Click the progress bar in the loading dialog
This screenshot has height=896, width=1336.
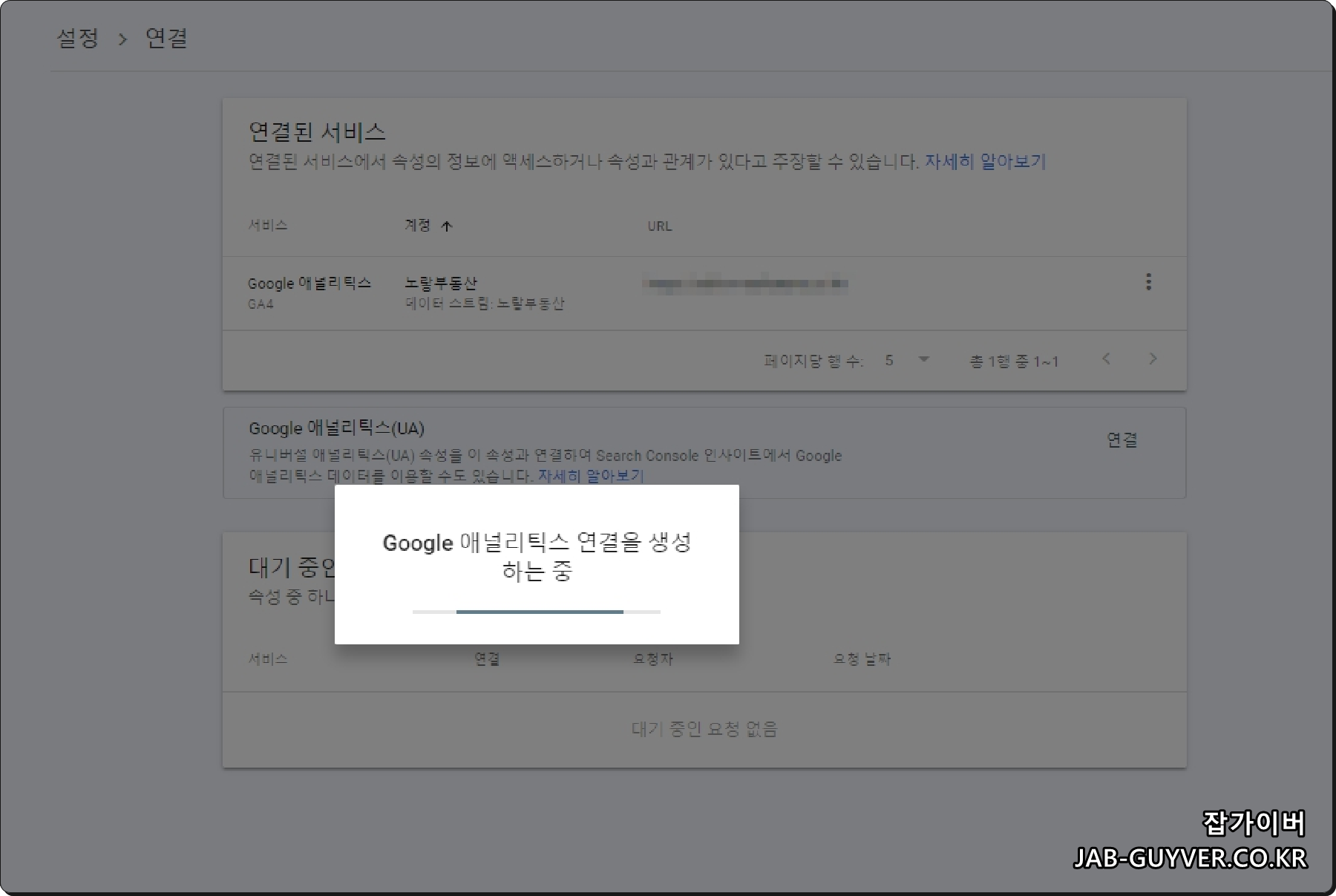(537, 612)
